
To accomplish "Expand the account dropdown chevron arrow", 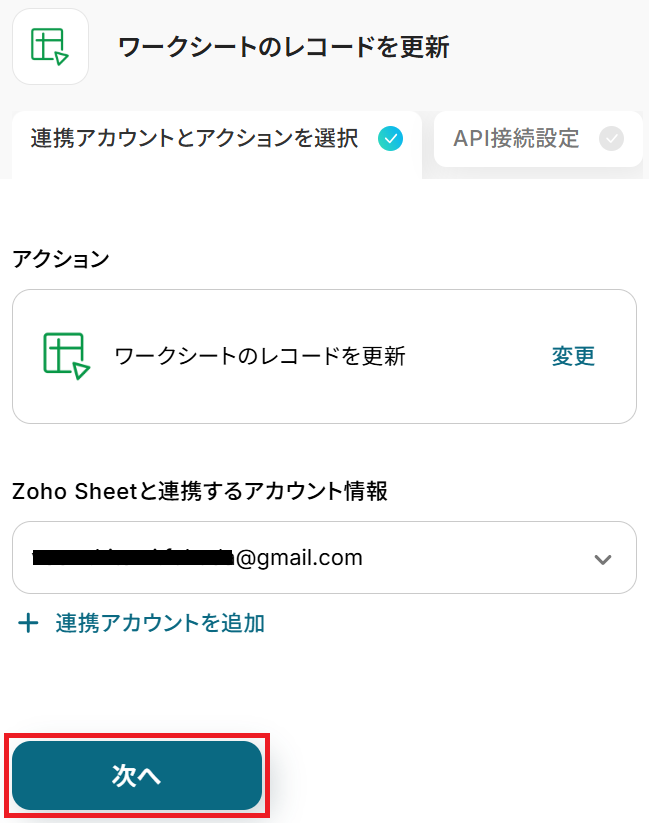I will pyautogui.click(x=602, y=559).
